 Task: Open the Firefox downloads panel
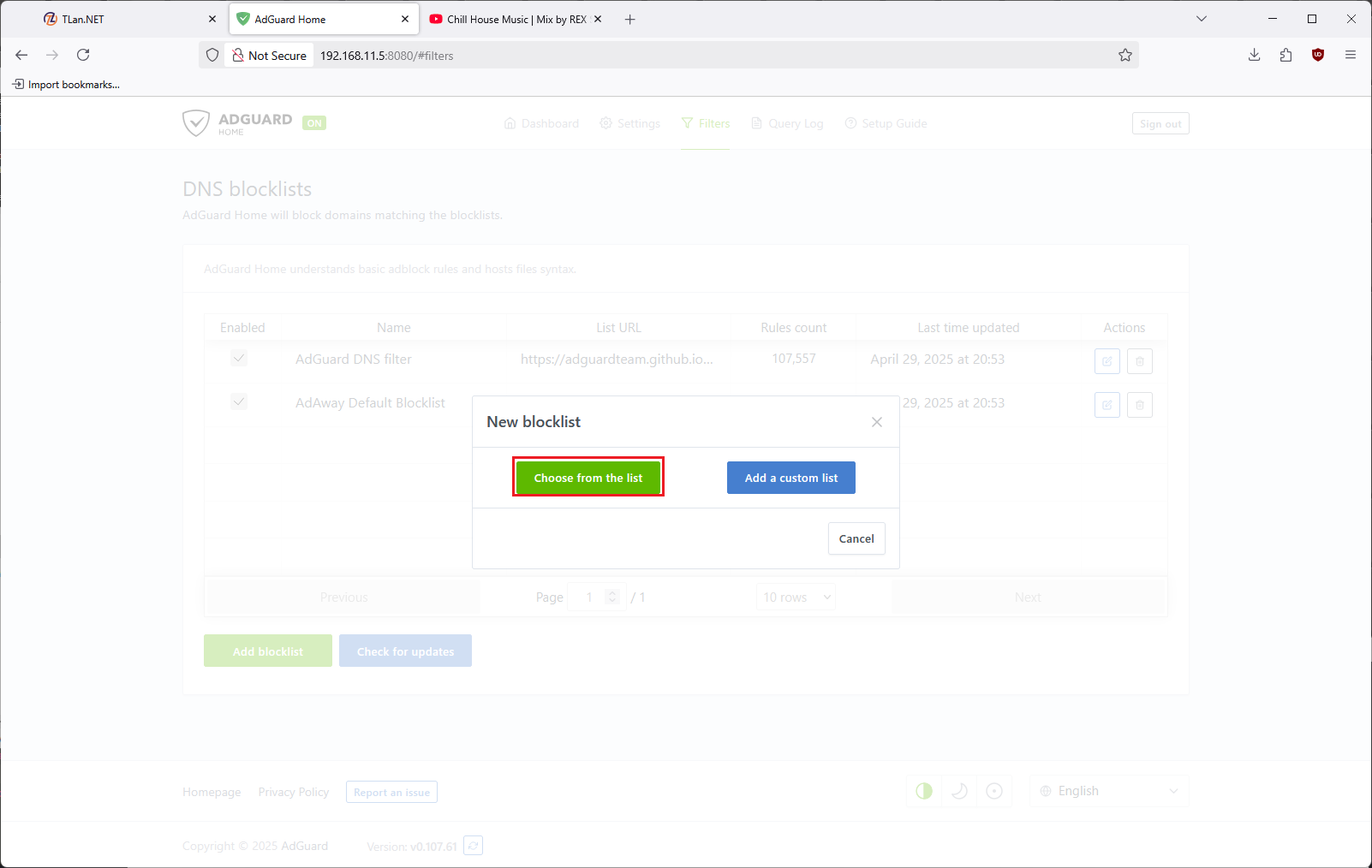coord(1255,55)
